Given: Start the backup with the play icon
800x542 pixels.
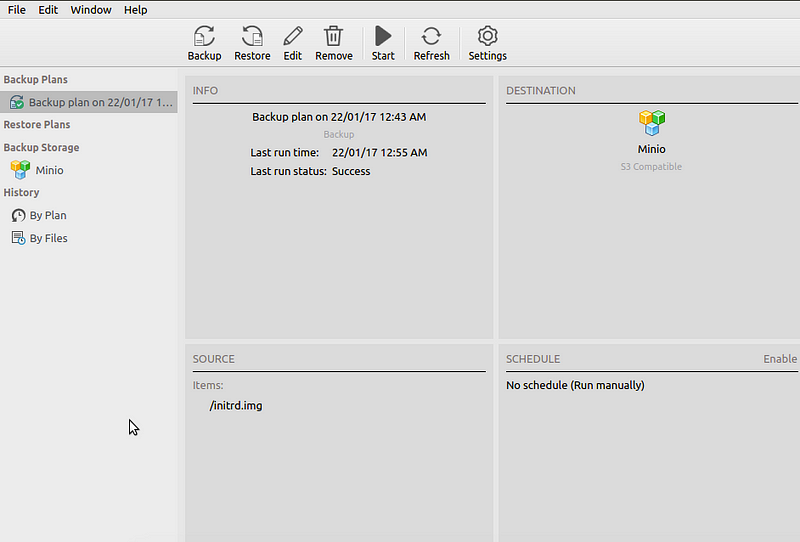Looking at the screenshot, I should 383,37.
